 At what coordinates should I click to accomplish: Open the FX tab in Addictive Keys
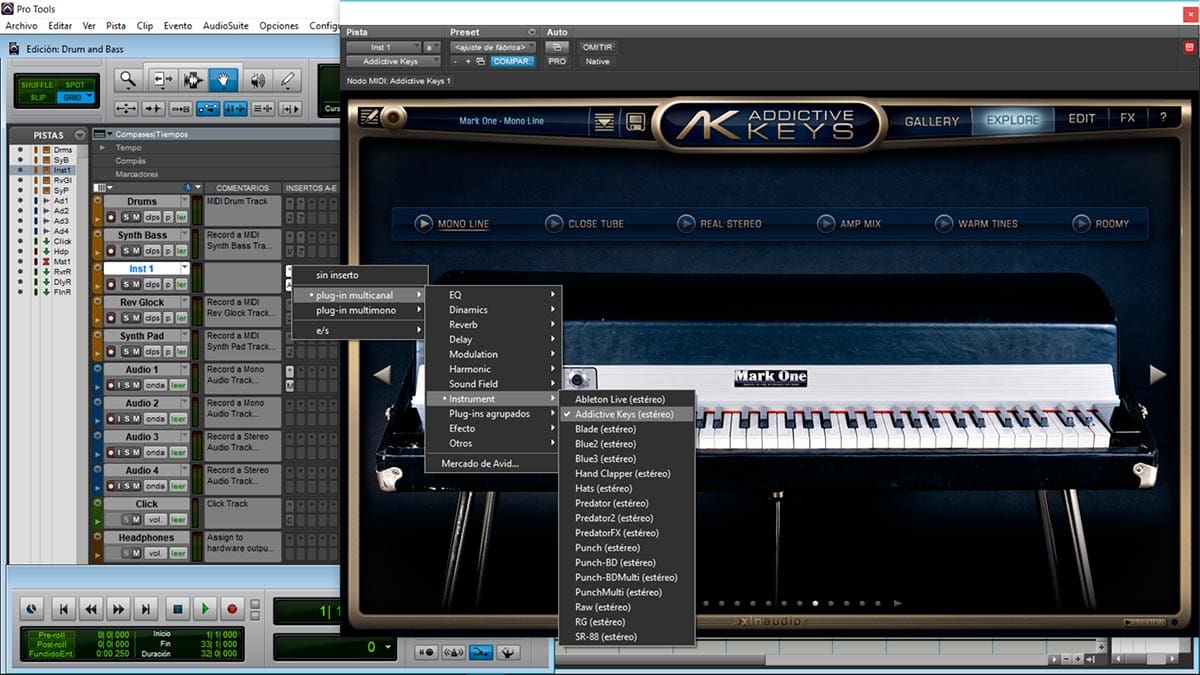1127,118
